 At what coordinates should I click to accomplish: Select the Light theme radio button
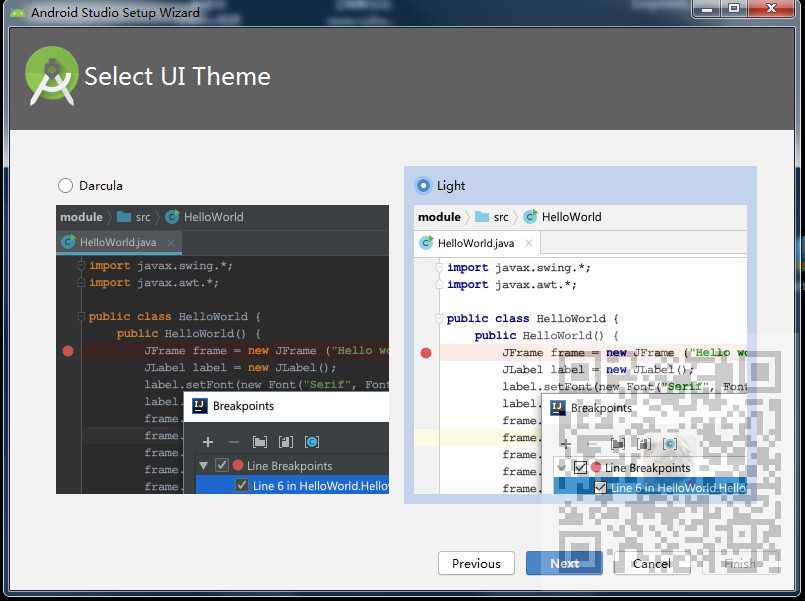pos(423,185)
